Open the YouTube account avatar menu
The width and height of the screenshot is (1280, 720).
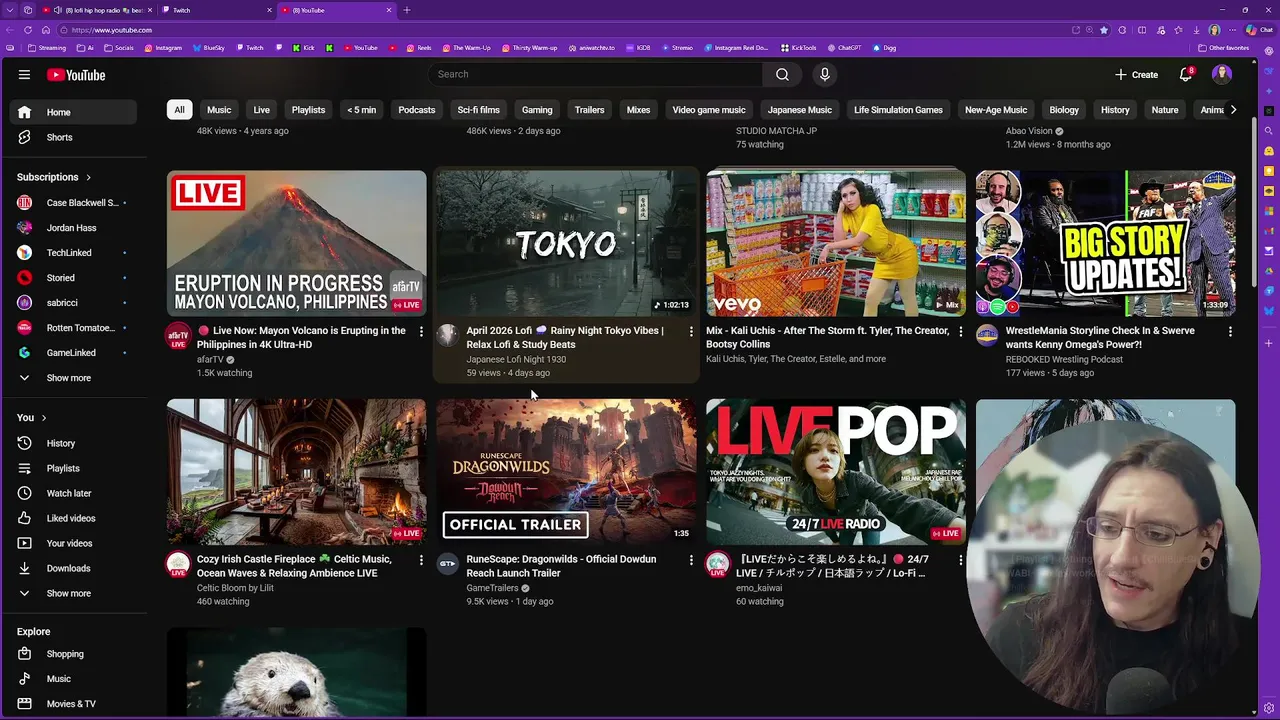[1222, 74]
